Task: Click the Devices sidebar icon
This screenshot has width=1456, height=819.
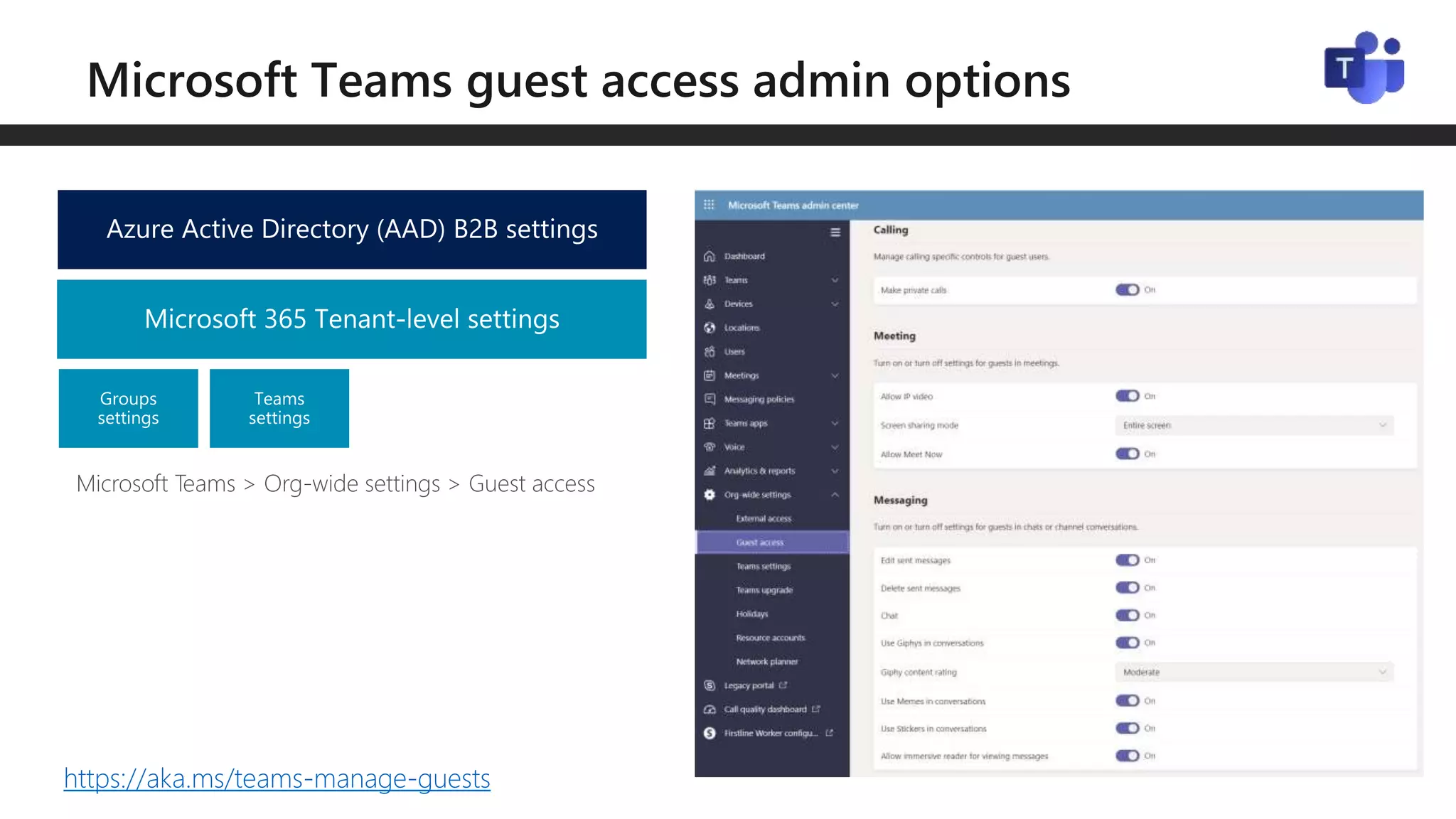Action: click(710, 304)
